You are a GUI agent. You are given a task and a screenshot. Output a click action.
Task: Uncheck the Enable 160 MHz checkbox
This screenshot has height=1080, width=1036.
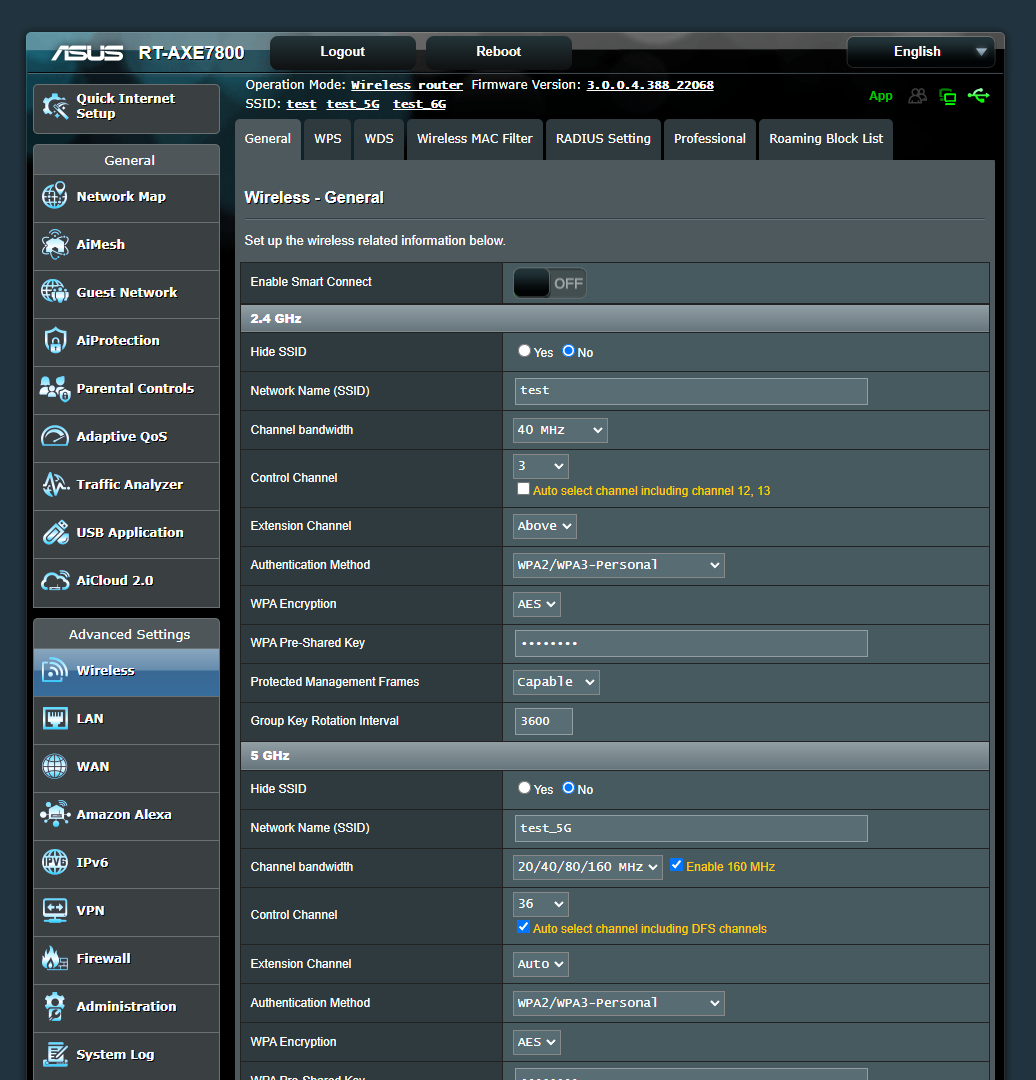[x=676, y=865]
